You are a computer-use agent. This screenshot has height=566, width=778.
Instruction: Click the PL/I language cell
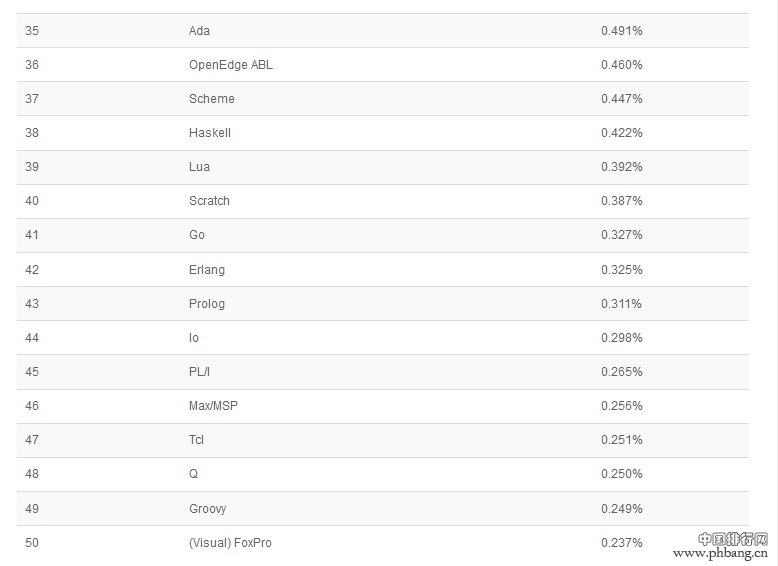(x=199, y=372)
